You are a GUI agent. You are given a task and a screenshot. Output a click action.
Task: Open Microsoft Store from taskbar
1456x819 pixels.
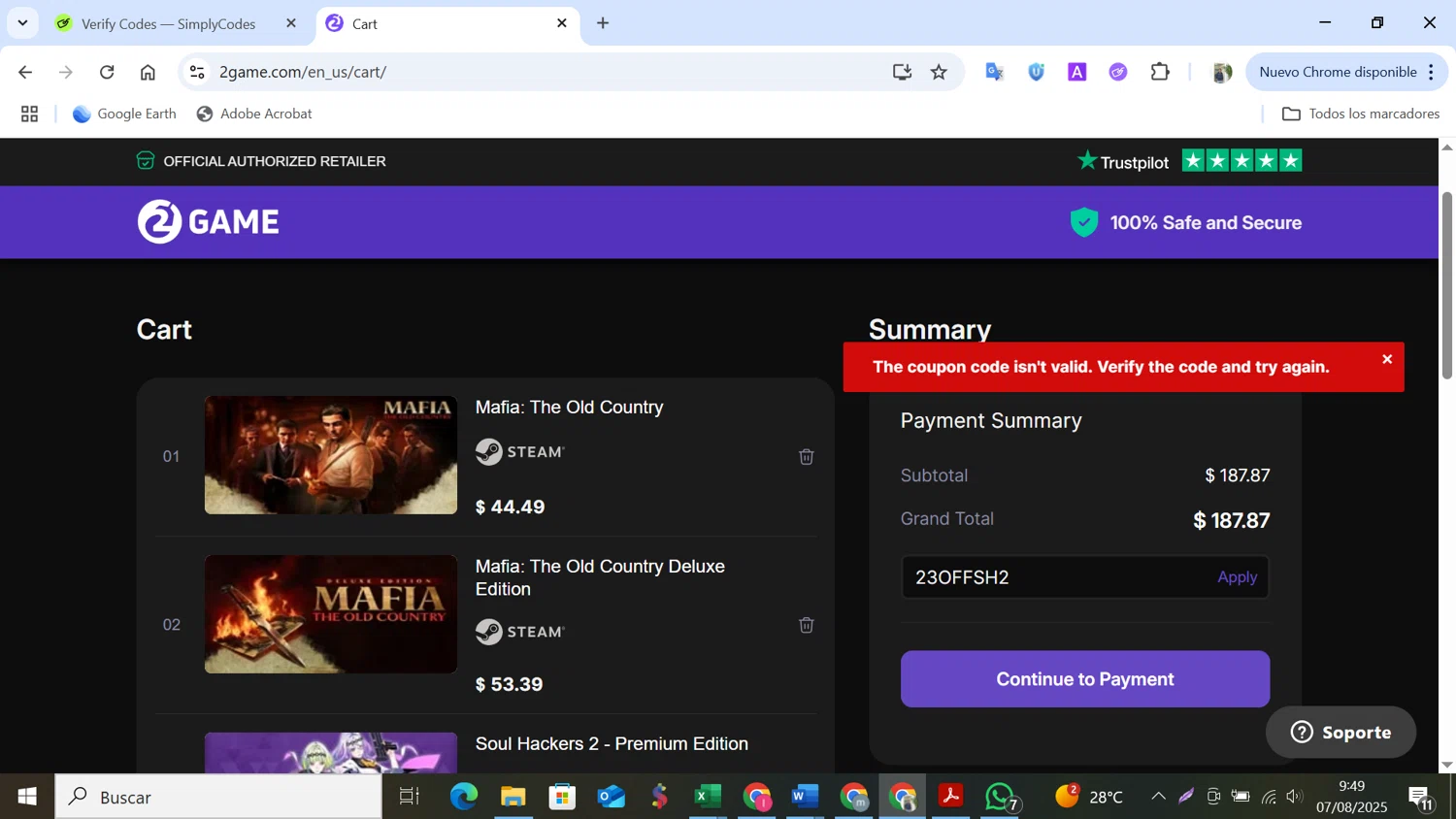pyautogui.click(x=562, y=797)
